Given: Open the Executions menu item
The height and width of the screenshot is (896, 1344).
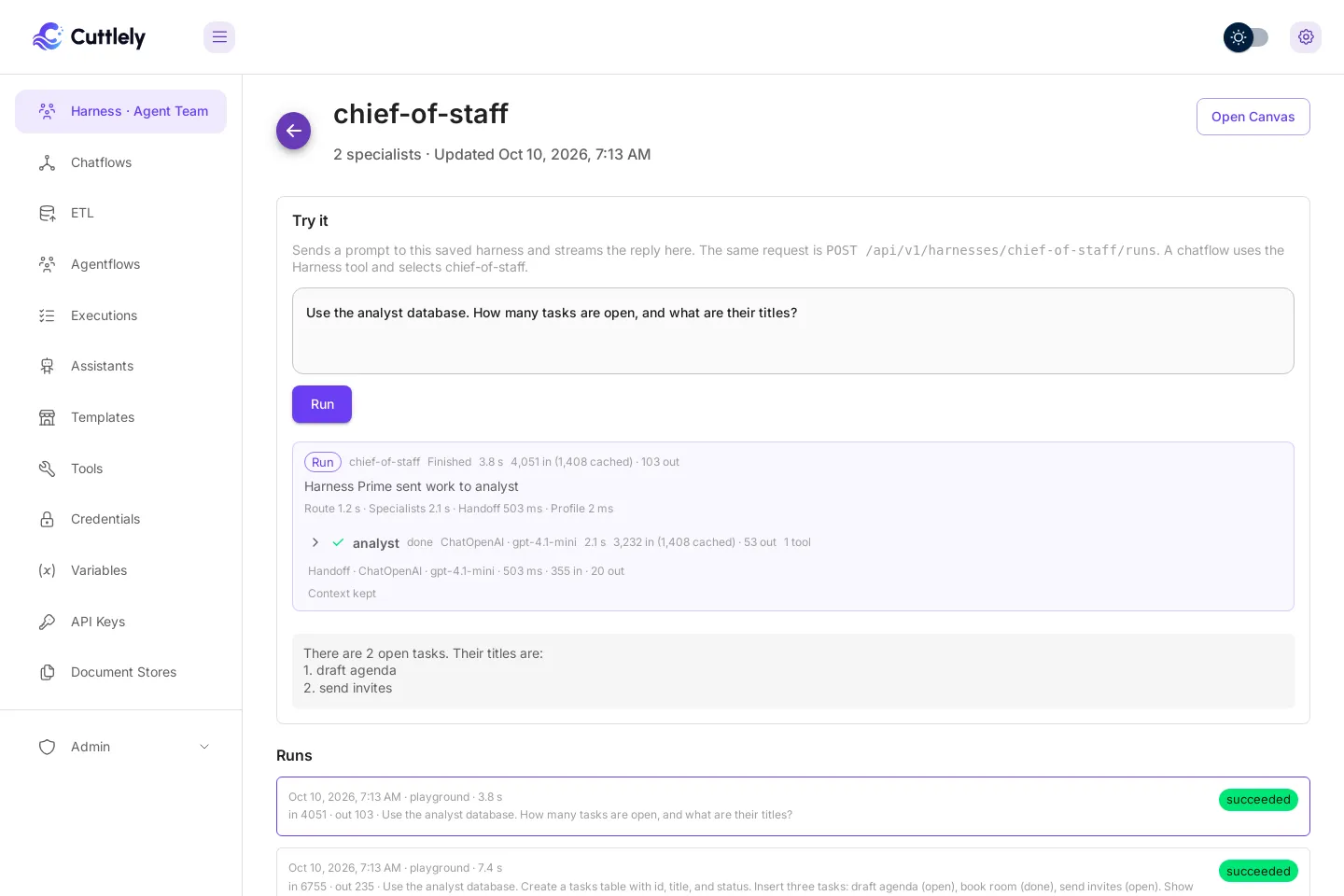Looking at the screenshot, I should pos(120,315).
